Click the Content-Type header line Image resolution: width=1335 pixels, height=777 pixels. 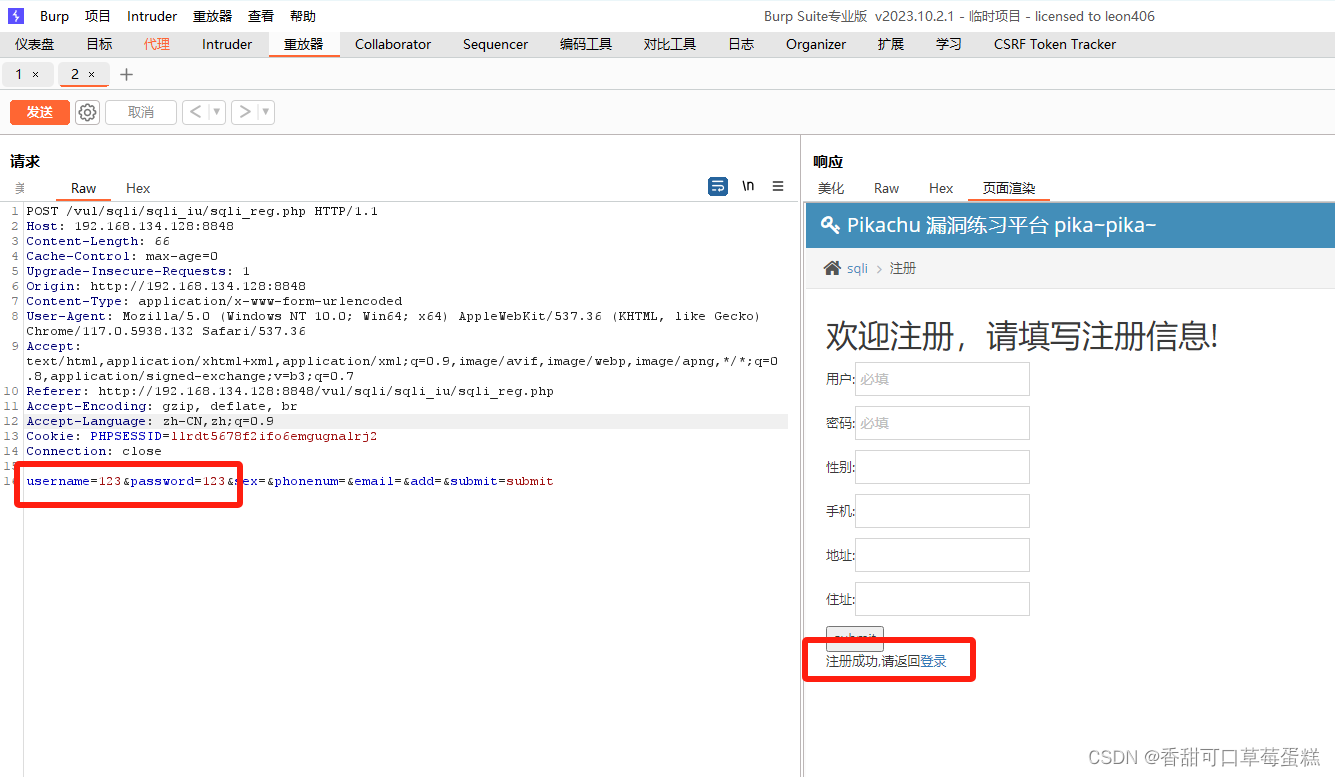[x=214, y=301]
